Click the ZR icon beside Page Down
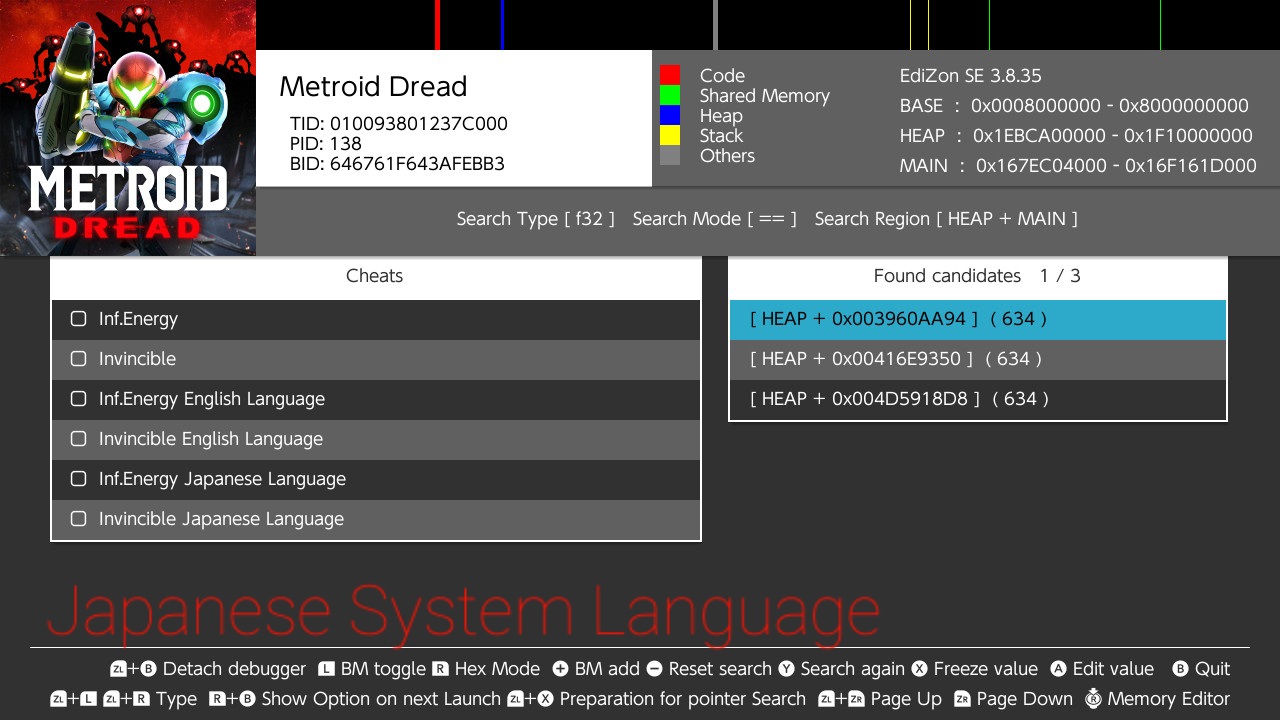The height and width of the screenshot is (720, 1280). pyautogui.click(x=962, y=699)
